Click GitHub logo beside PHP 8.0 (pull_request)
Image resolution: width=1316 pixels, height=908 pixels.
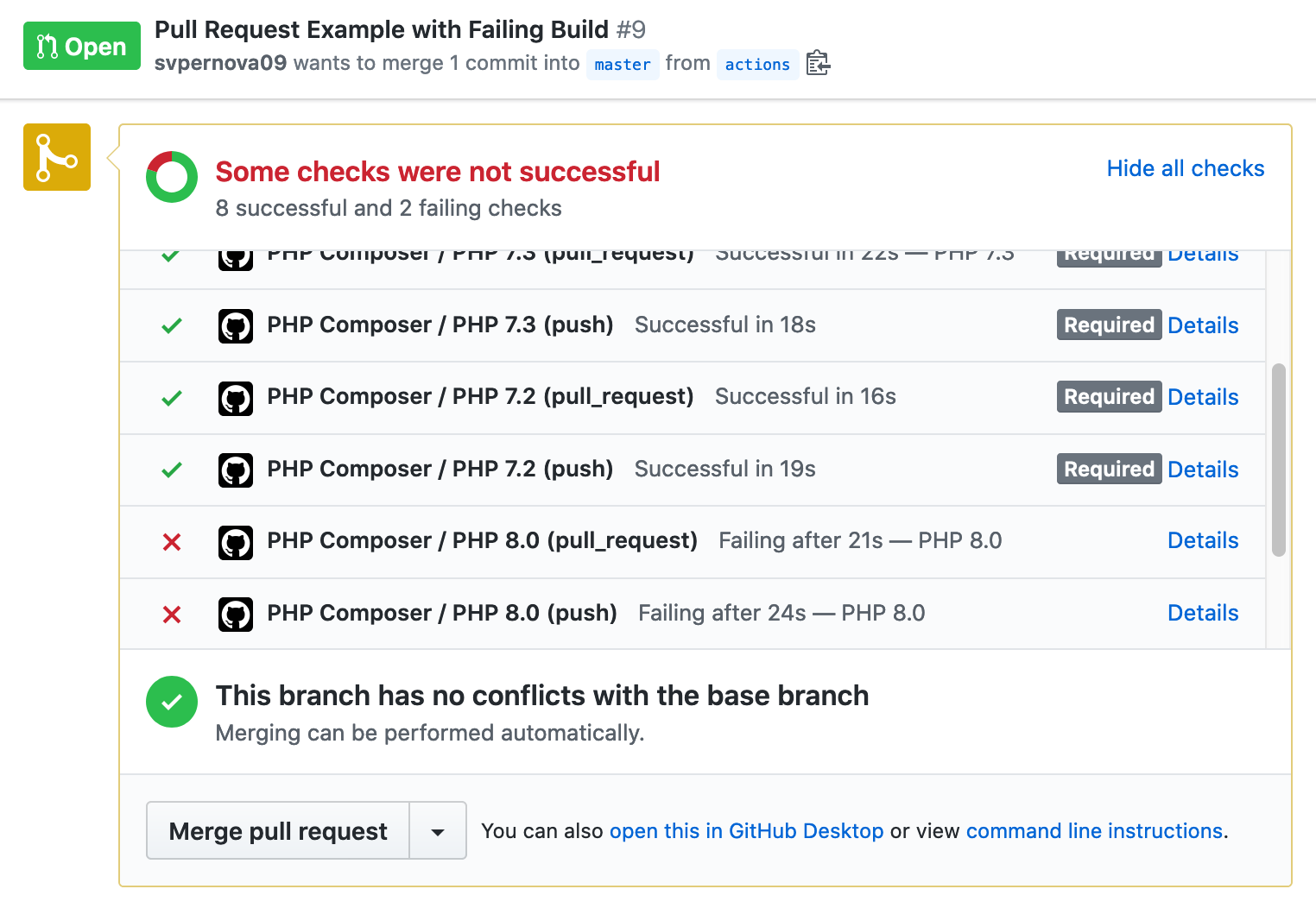coord(236,542)
